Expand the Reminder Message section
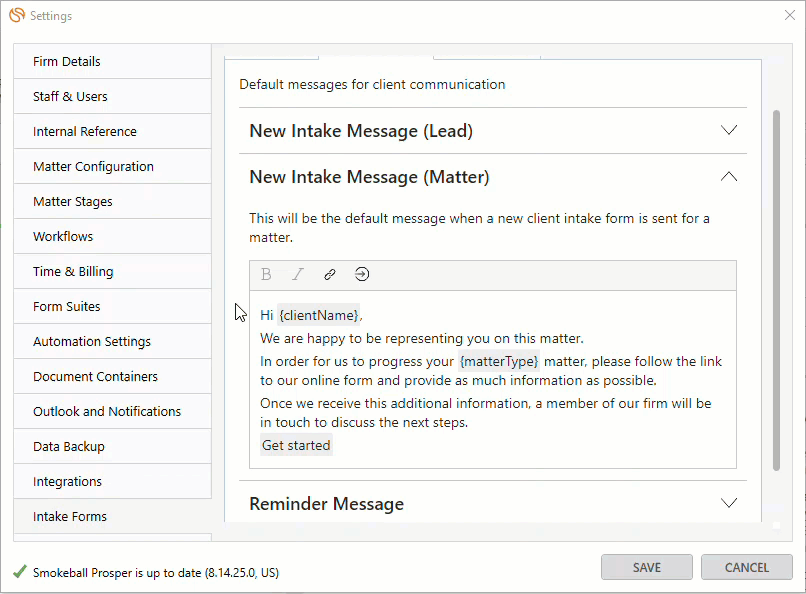Viewport: 806px width, 594px height. point(729,503)
